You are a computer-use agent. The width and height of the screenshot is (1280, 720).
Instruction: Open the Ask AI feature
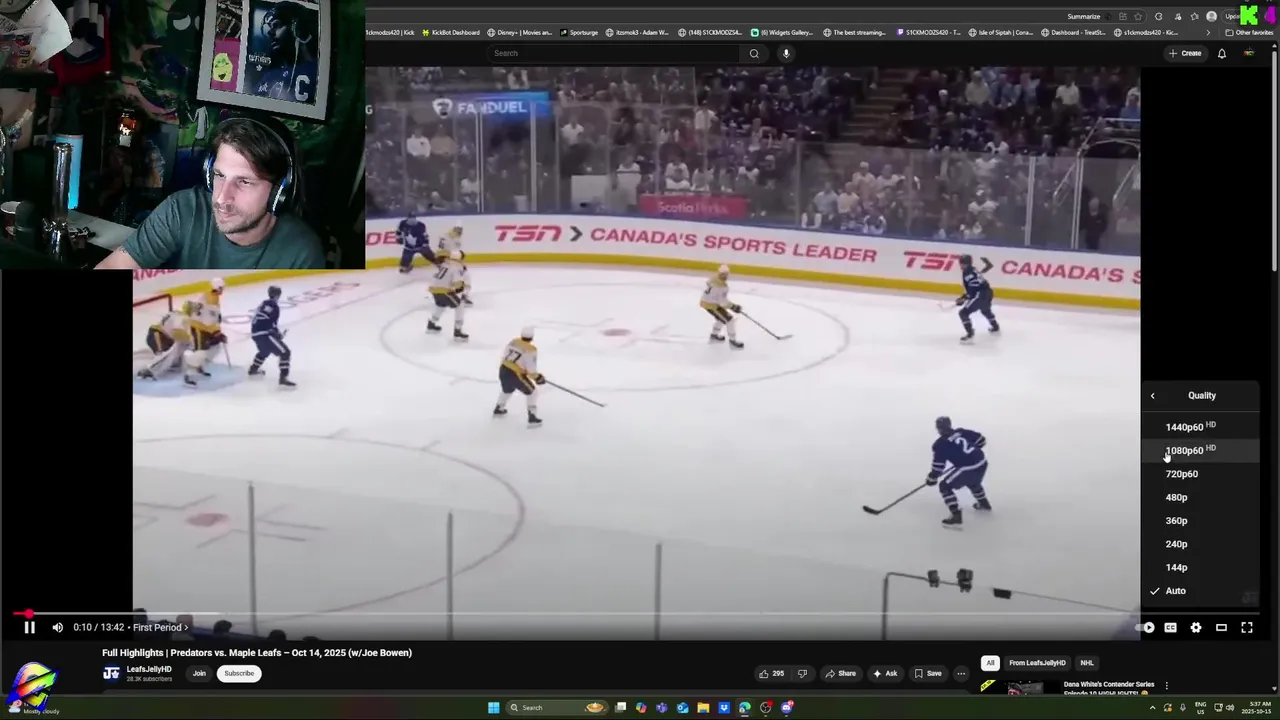coord(885,673)
